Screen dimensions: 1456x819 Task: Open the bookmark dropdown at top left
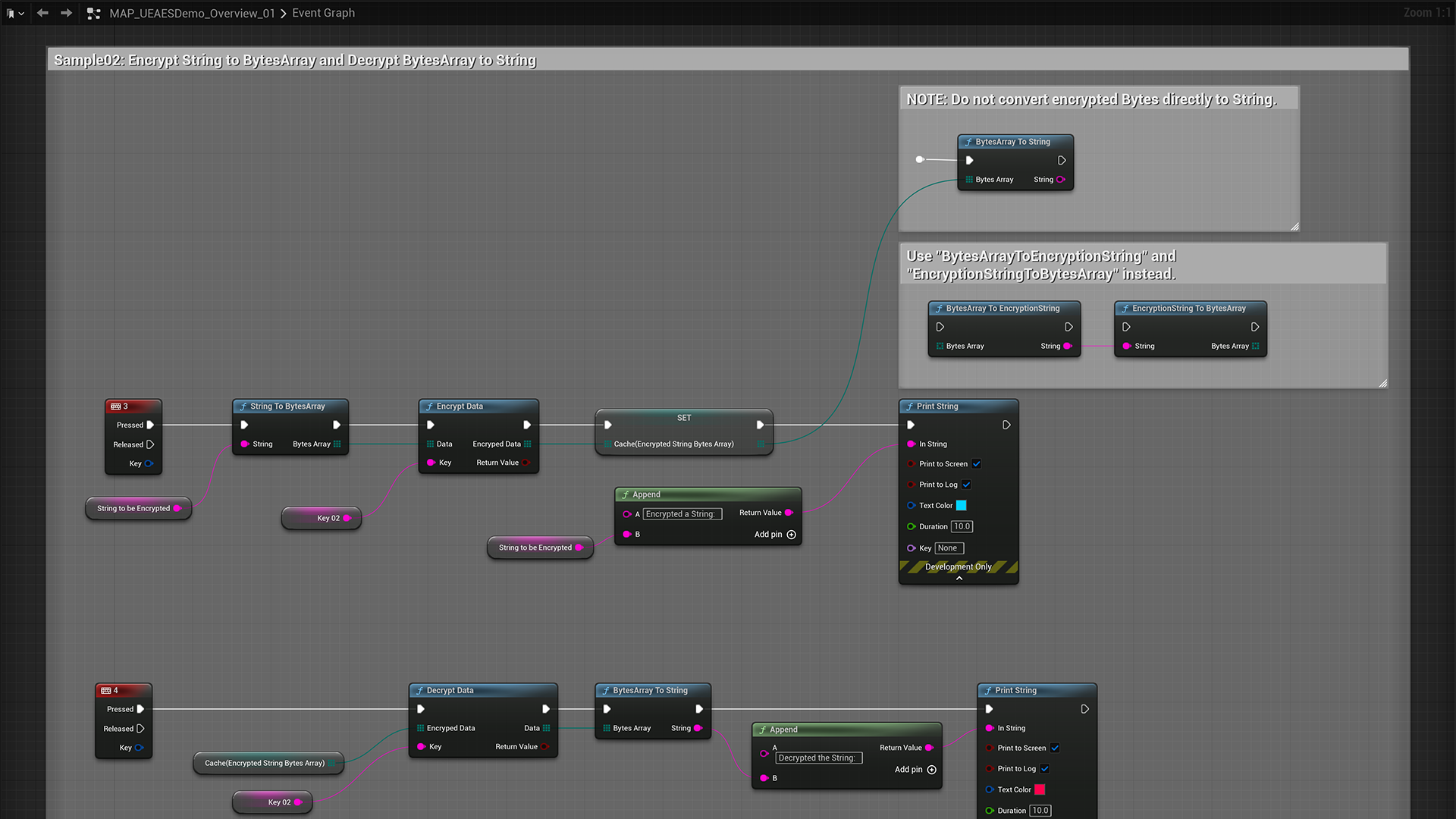pyautogui.click(x=15, y=13)
